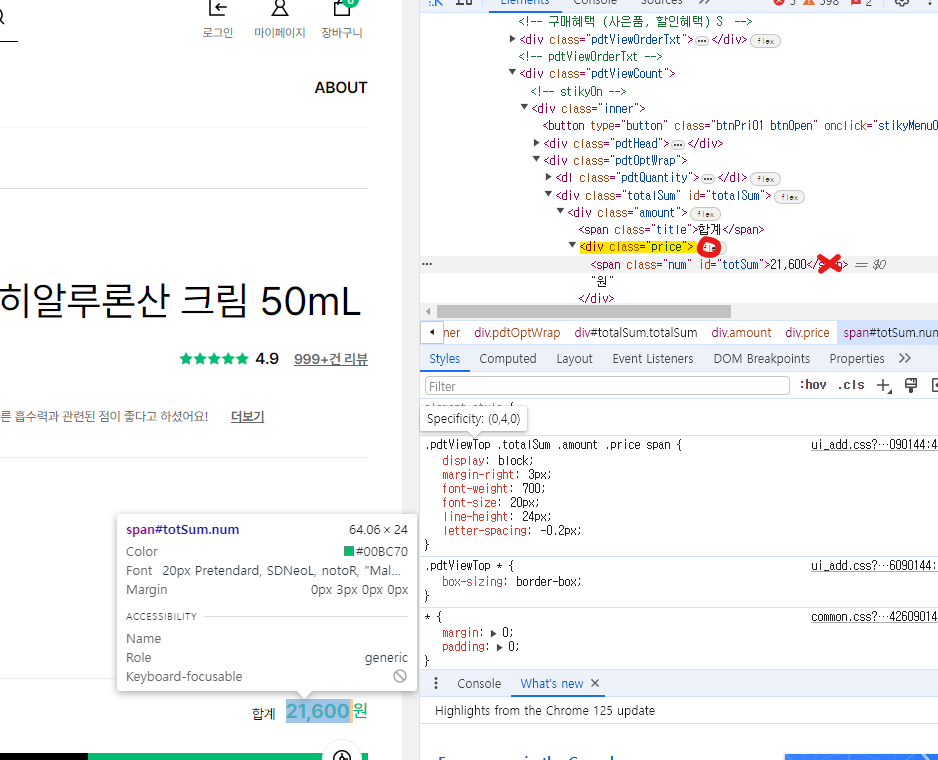The height and width of the screenshot is (760, 938).
Task: Click inside the Styles Filter input field
Action: click(x=600, y=385)
